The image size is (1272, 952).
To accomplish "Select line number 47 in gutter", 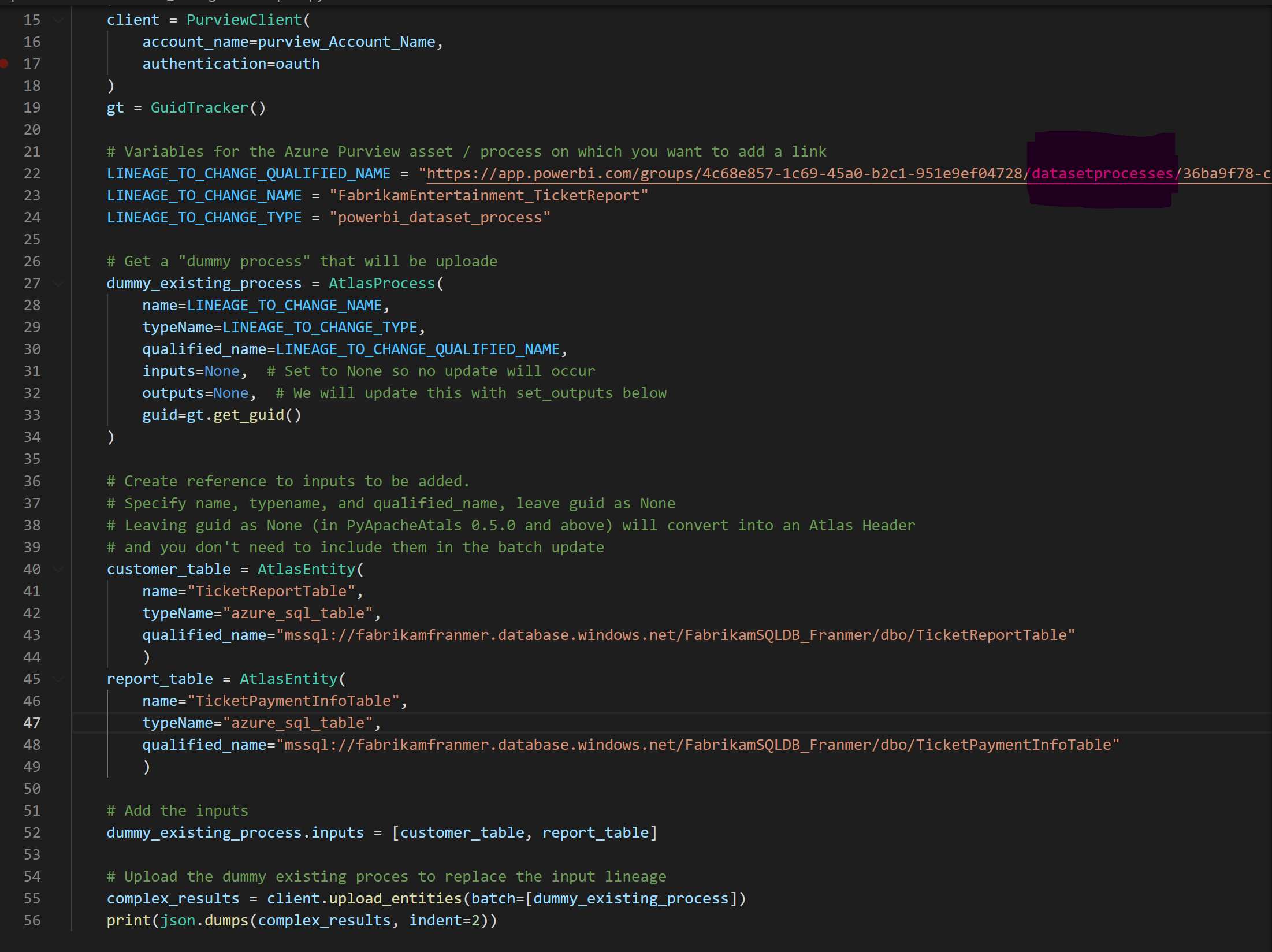I will [x=32, y=723].
